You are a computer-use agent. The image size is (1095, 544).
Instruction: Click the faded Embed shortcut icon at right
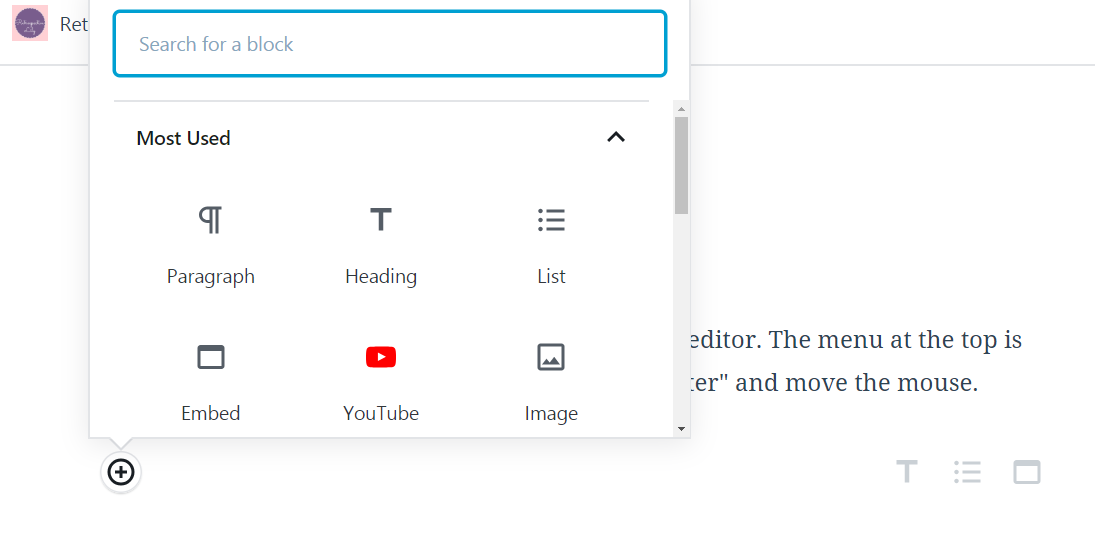(x=1027, y=472)
